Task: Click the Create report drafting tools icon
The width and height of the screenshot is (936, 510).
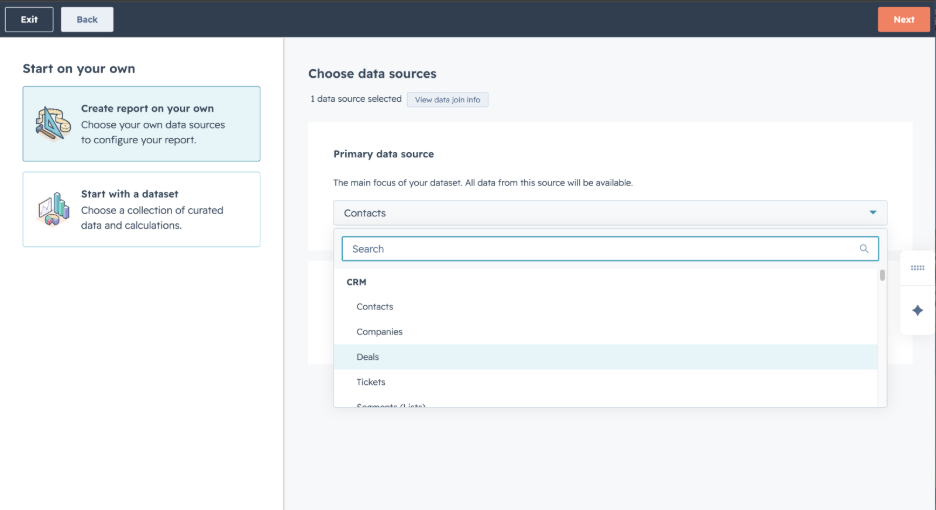Action: [x=53, y=124]
